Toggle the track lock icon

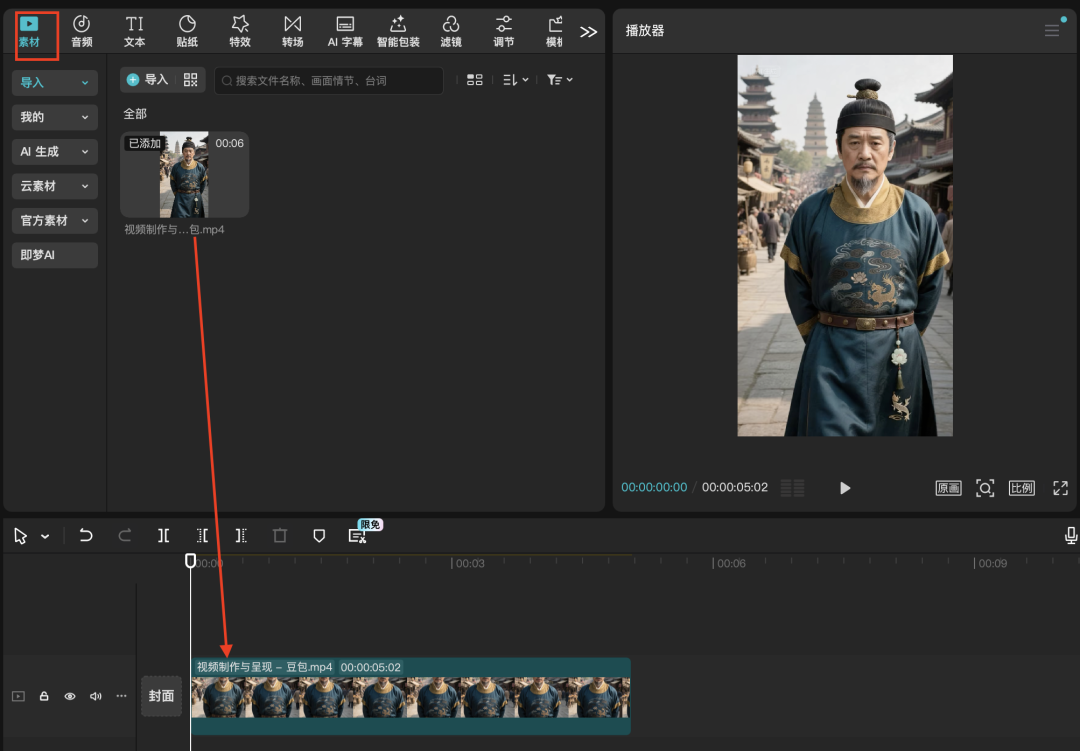(x=44, y=696)
